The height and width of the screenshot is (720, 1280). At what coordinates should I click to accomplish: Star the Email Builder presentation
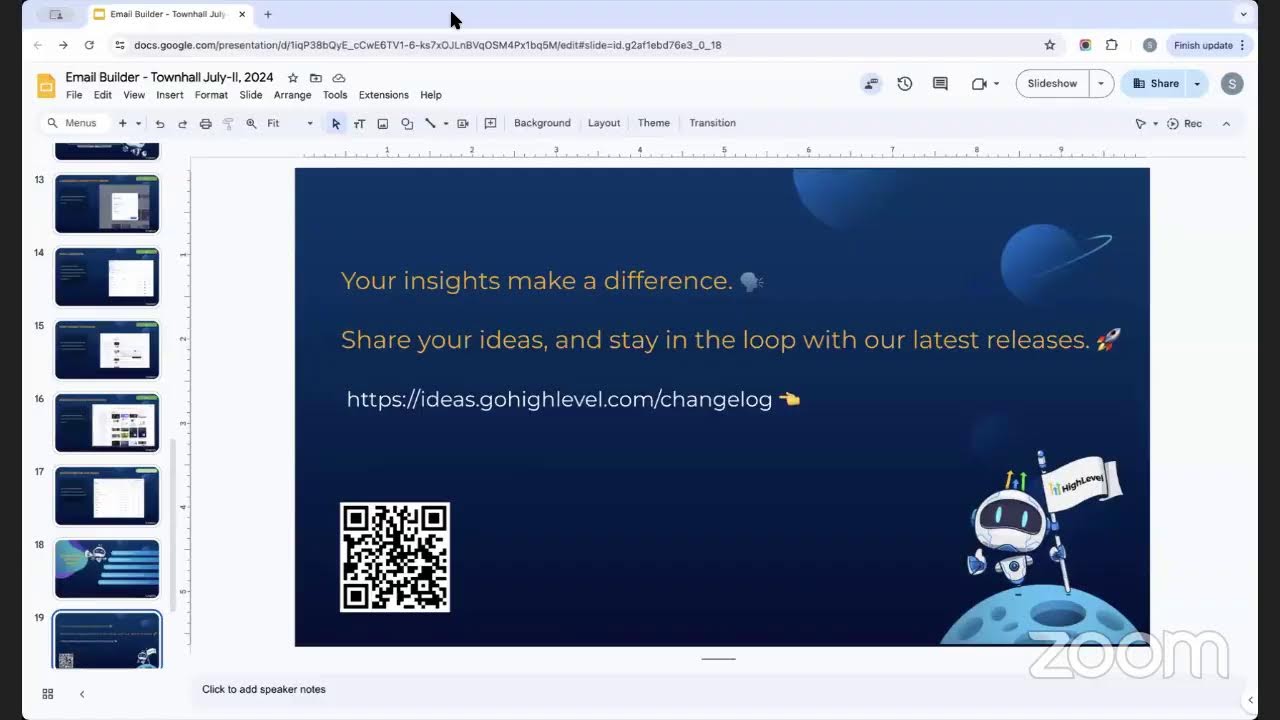293,78
